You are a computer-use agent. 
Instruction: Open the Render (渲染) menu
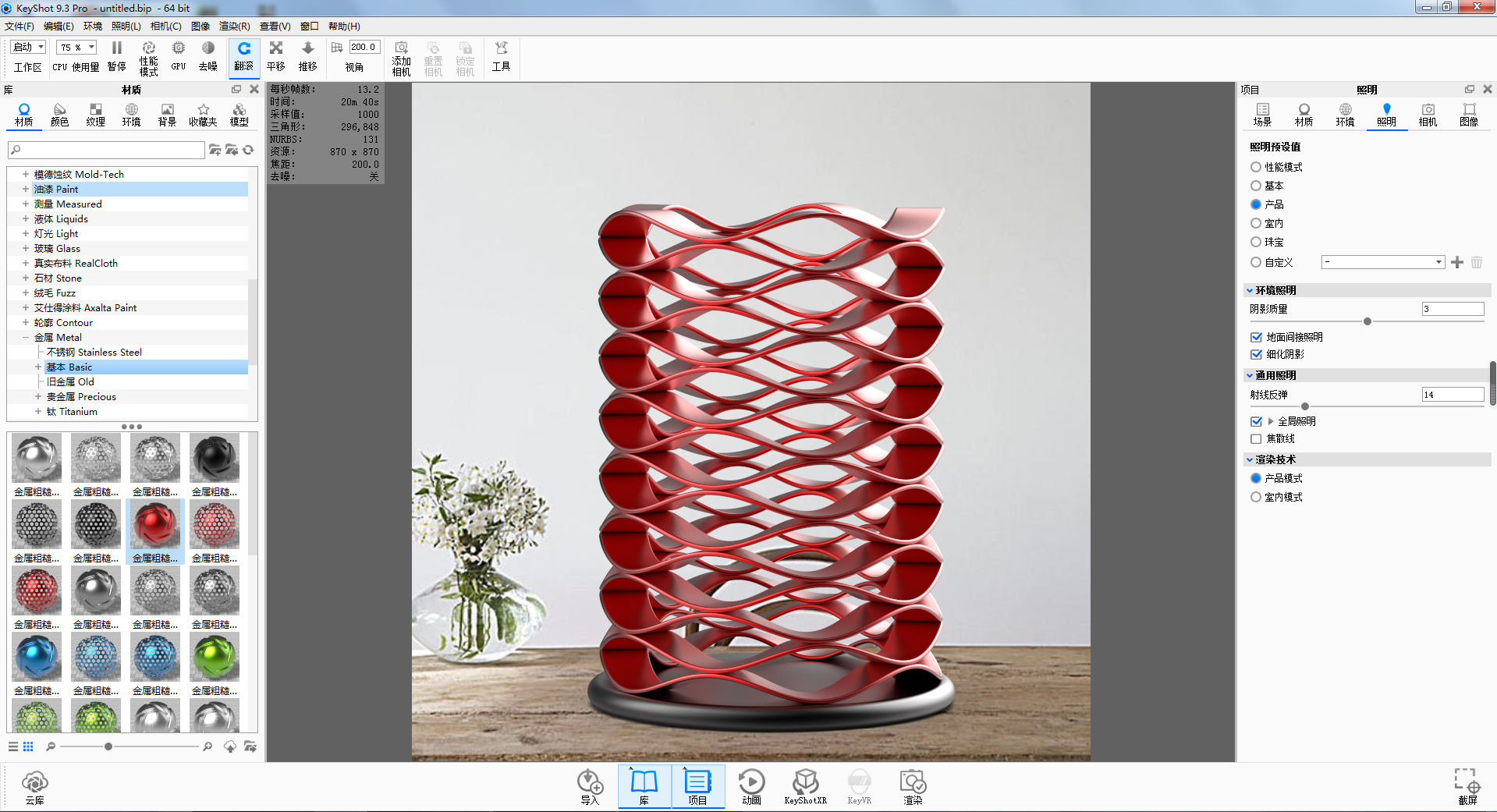point(235,27)
